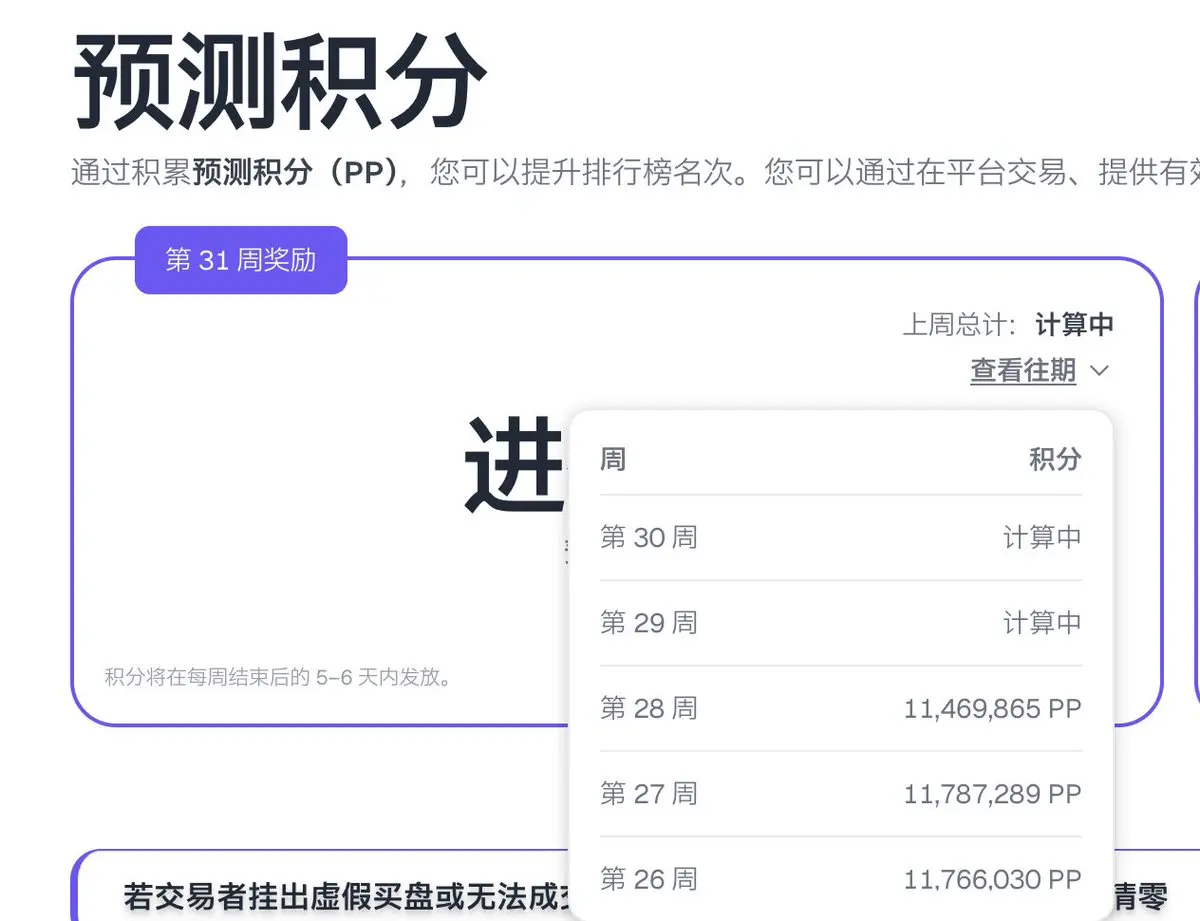
Task: Select the 第 26 周 row label
Action: (x=648, y=880)
